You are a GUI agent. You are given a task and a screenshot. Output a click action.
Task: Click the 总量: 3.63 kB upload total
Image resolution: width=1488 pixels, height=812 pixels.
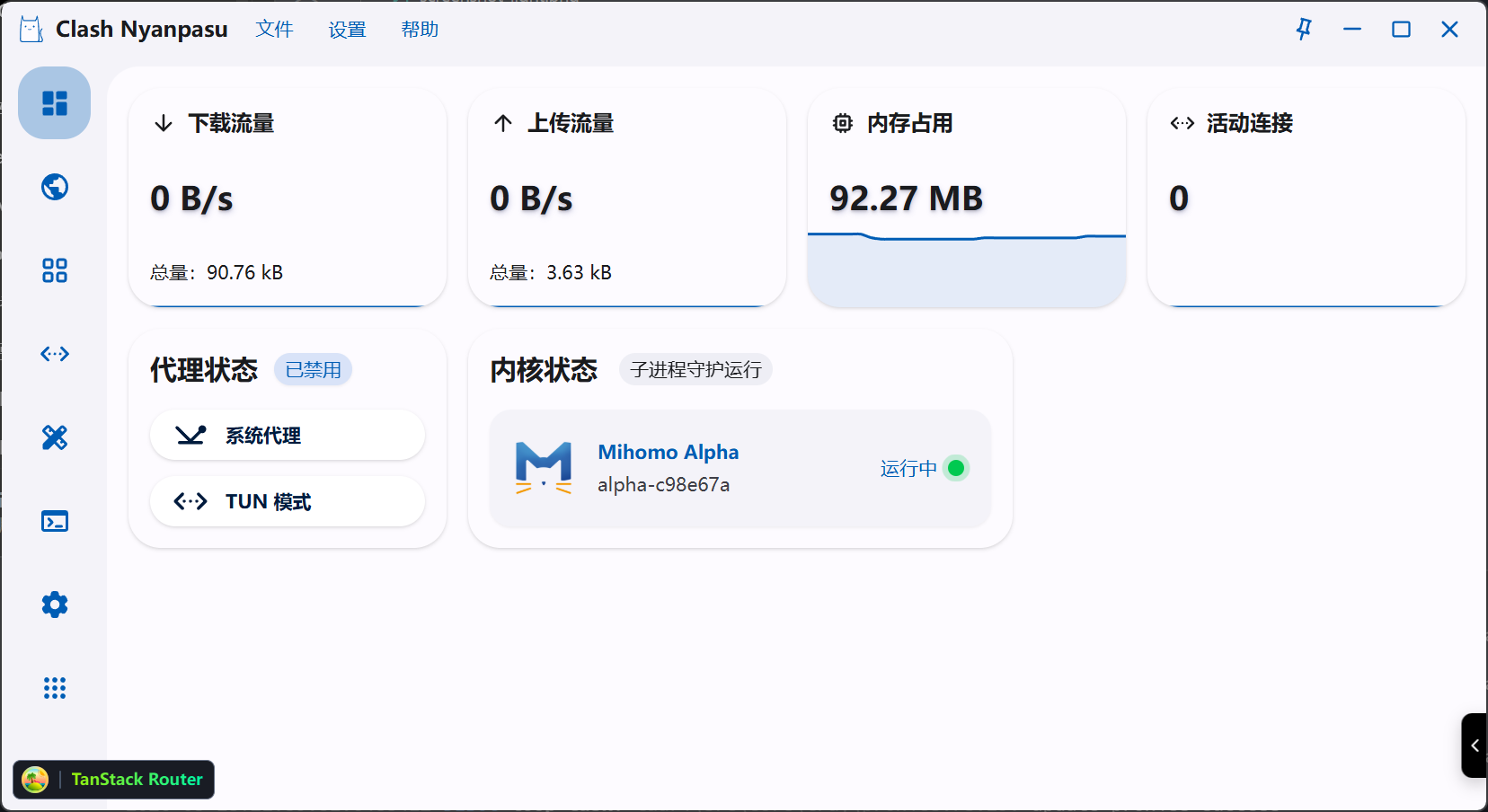click(551, 272)
